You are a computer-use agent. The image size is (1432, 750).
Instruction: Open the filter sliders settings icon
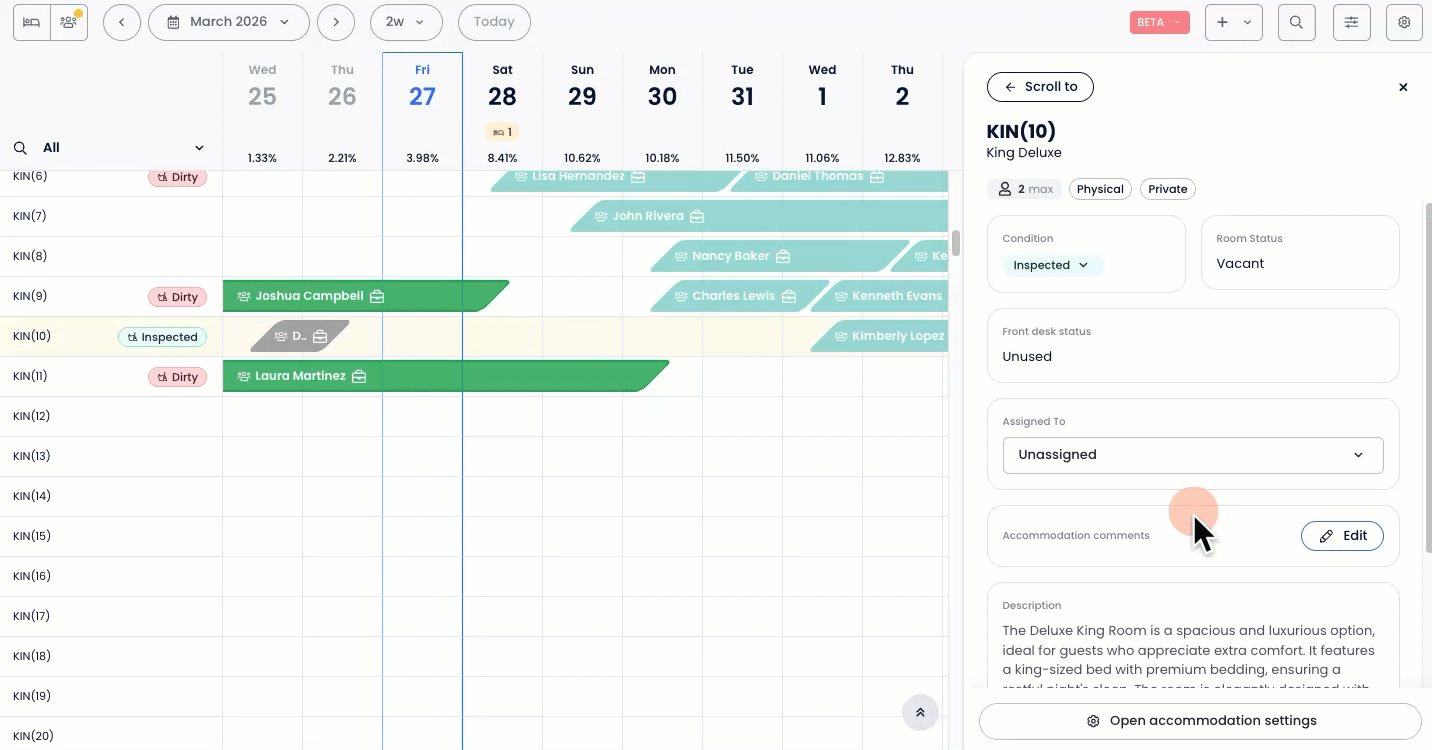[1351, 22]
